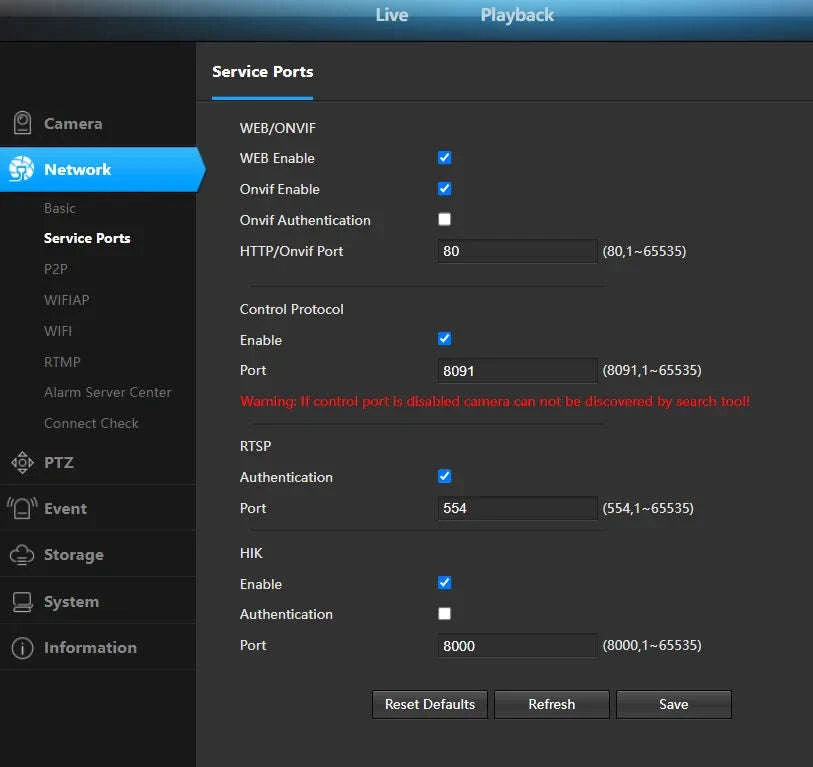Screen dimensions: 813x767
Task: Open the RTMP configuration page
Action: [x=60, y=361]
